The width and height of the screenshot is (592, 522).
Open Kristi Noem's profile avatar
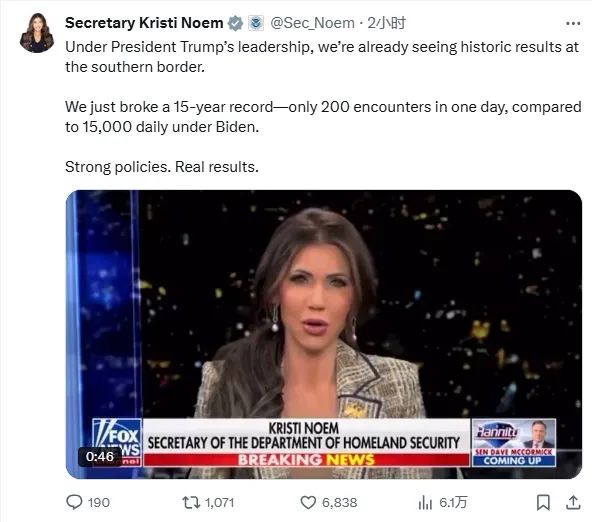pos(37,33)
